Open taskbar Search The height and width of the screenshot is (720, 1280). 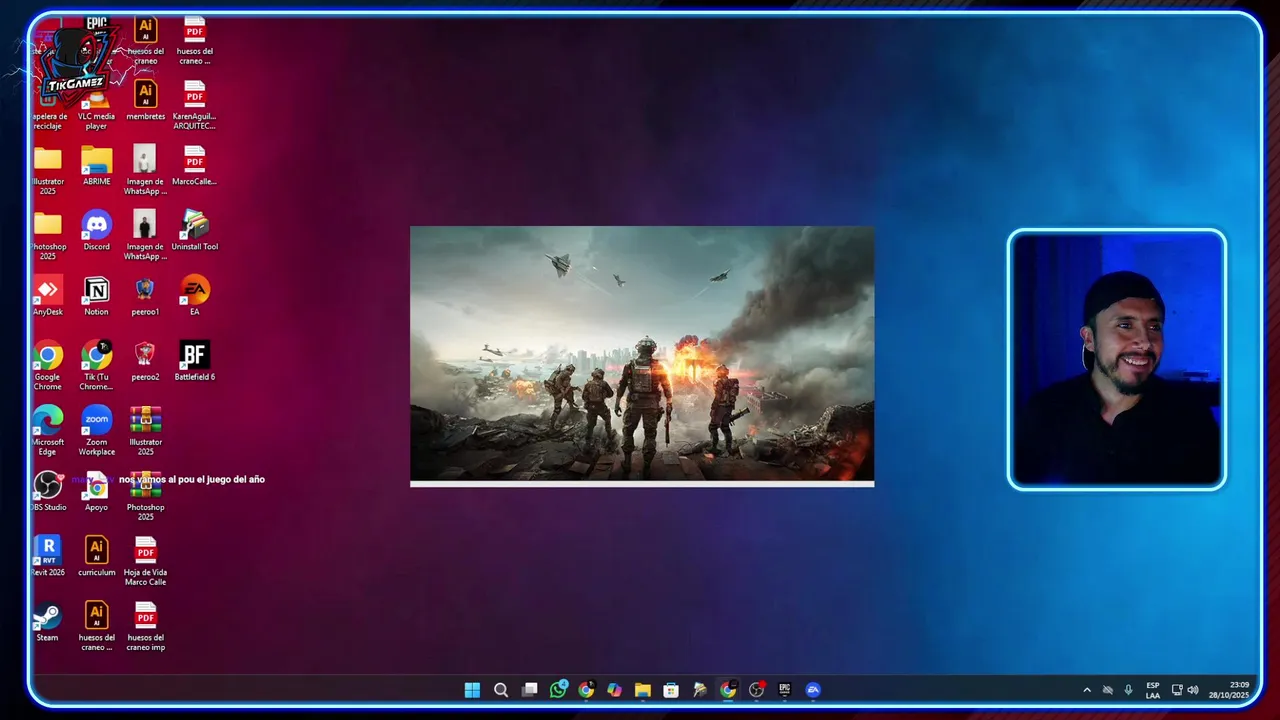(x=501, y=690)
